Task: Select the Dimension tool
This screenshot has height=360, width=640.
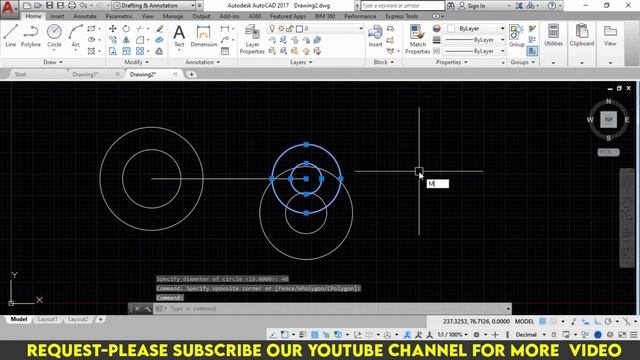Action: 203,36
